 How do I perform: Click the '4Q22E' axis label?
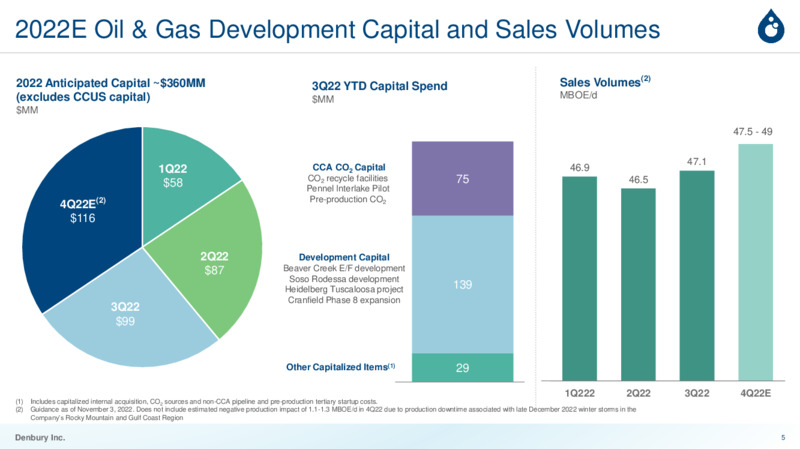point(756,393)
